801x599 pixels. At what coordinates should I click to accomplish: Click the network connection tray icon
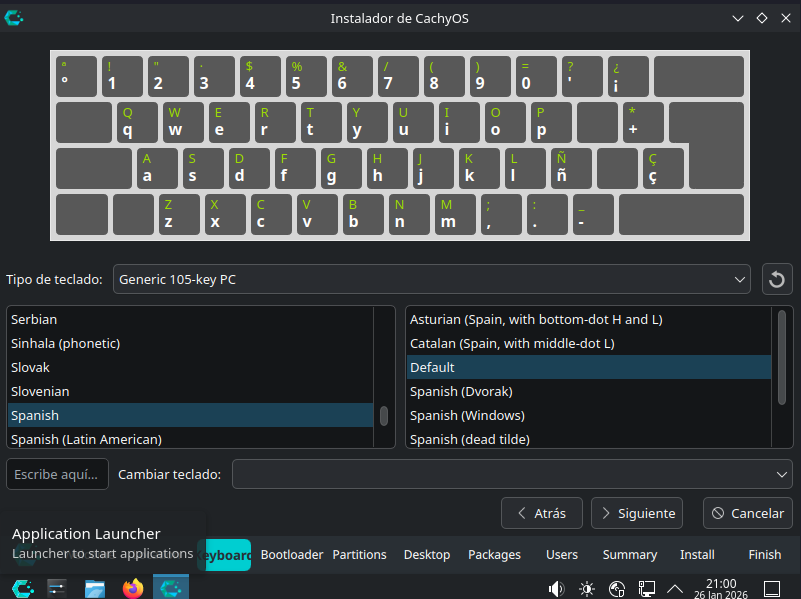(647, 588)
